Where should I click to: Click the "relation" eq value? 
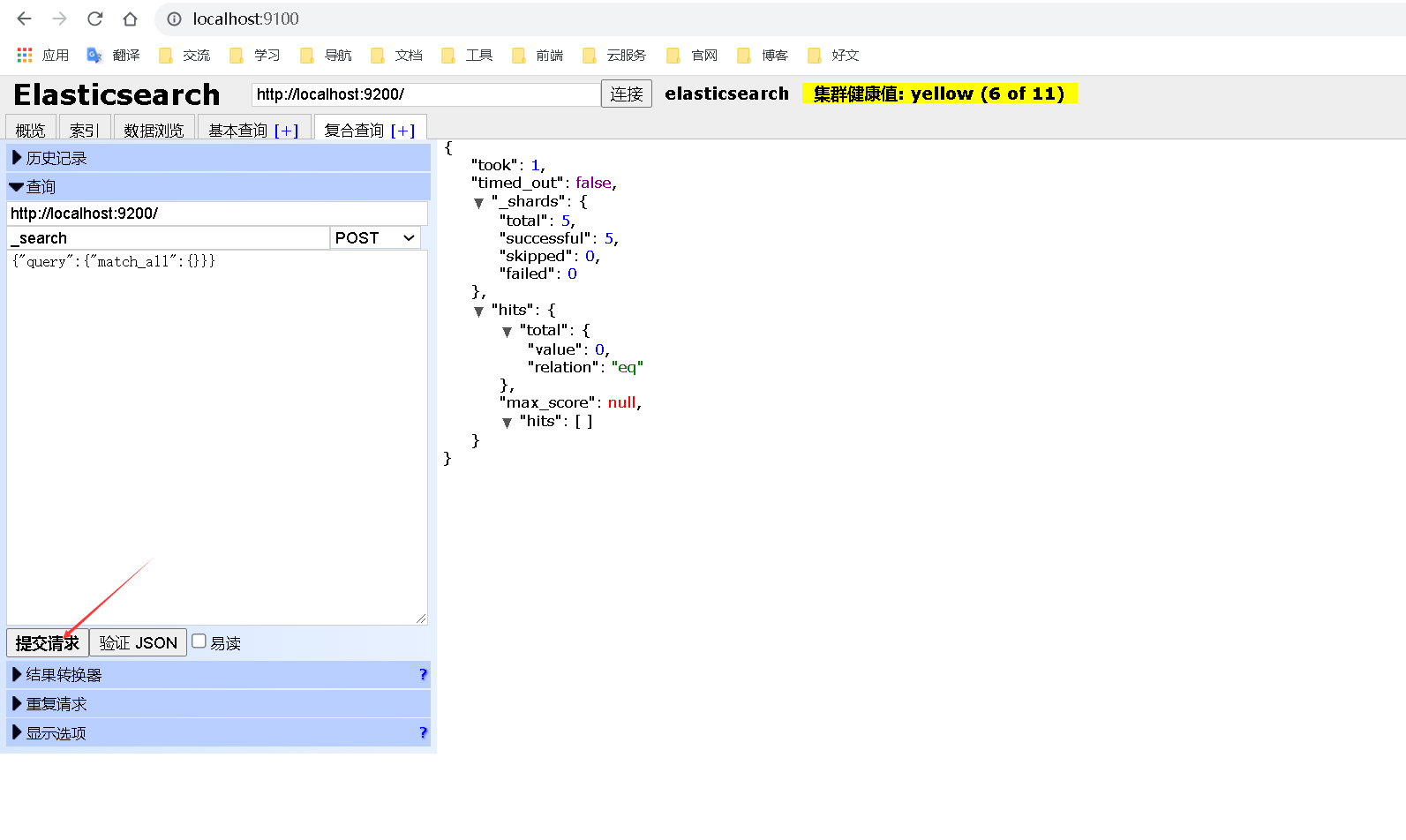tap(628, 367)
